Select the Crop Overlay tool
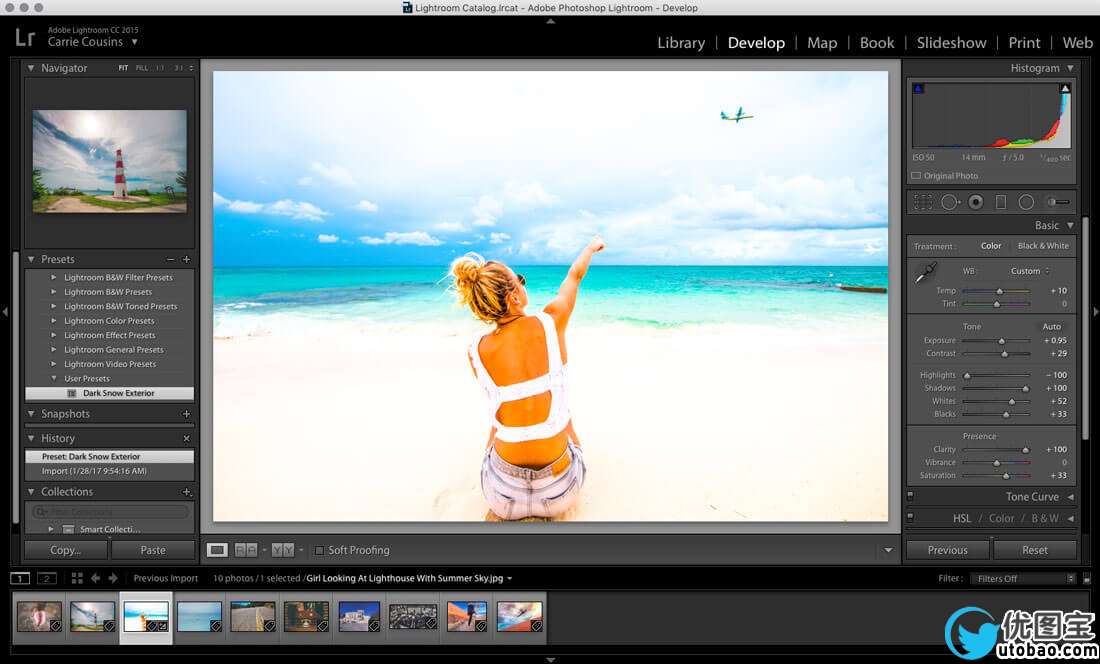 (x=923, y=202)
